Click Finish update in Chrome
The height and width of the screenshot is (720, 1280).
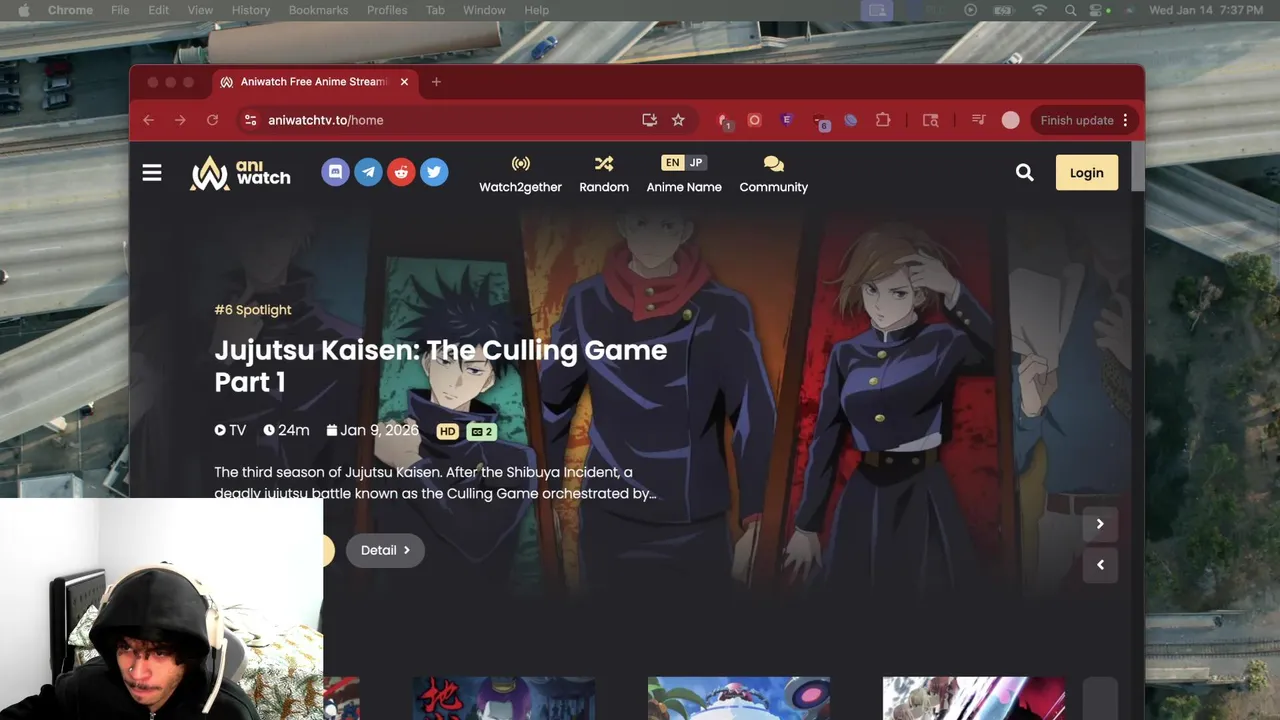(1077, 120)
